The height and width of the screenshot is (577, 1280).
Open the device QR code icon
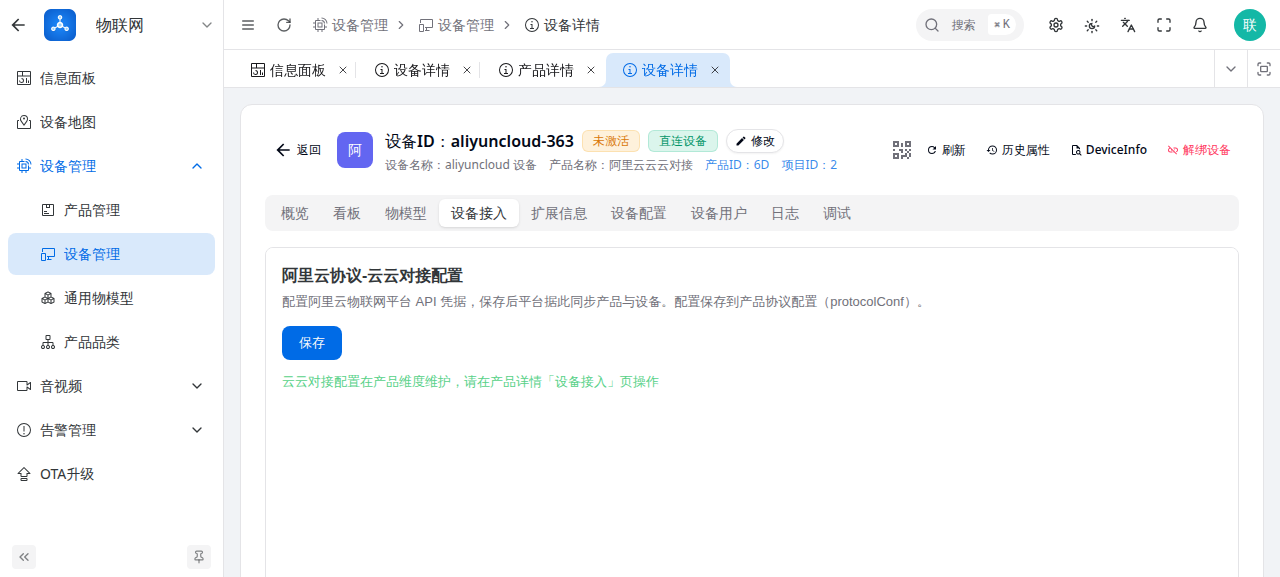click(902, 150)
